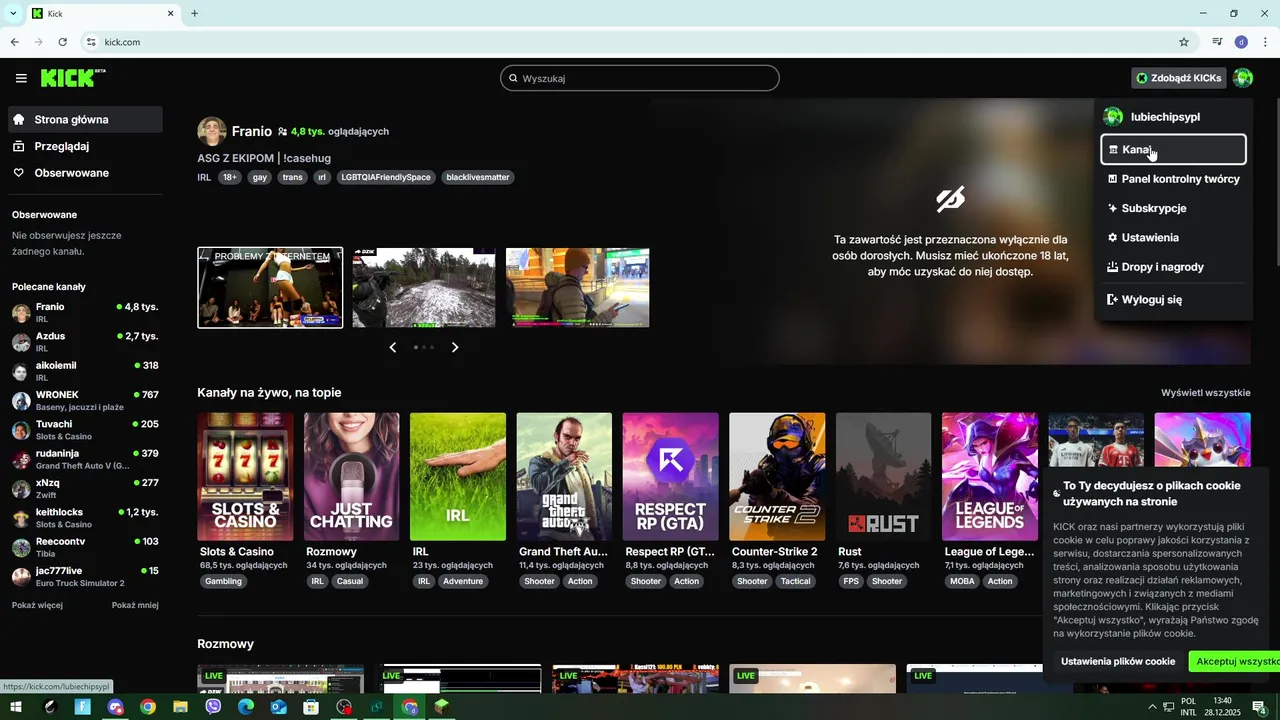1280x720 pixels.
Task: Choose Wyloguj się to log out
Action: [1173, 299]
